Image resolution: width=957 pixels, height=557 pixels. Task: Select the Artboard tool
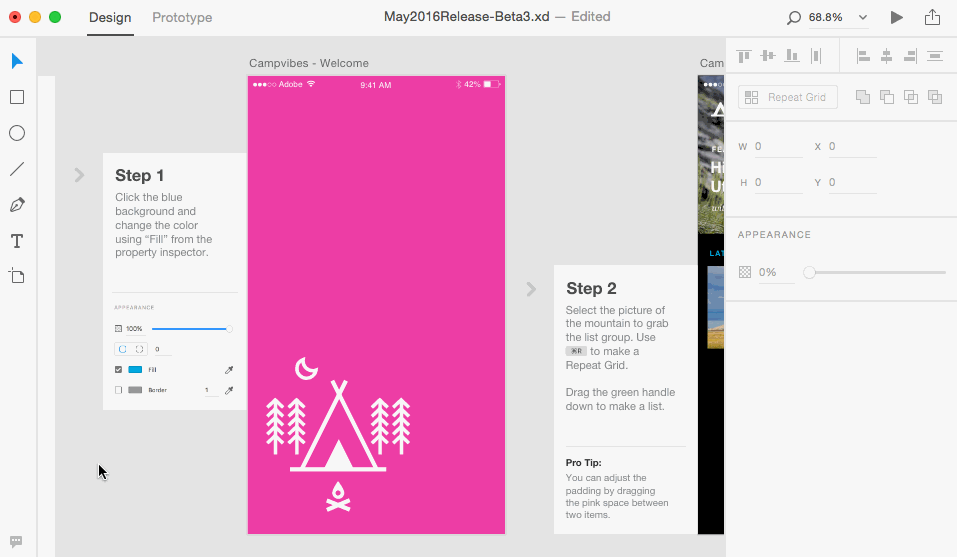17,276
